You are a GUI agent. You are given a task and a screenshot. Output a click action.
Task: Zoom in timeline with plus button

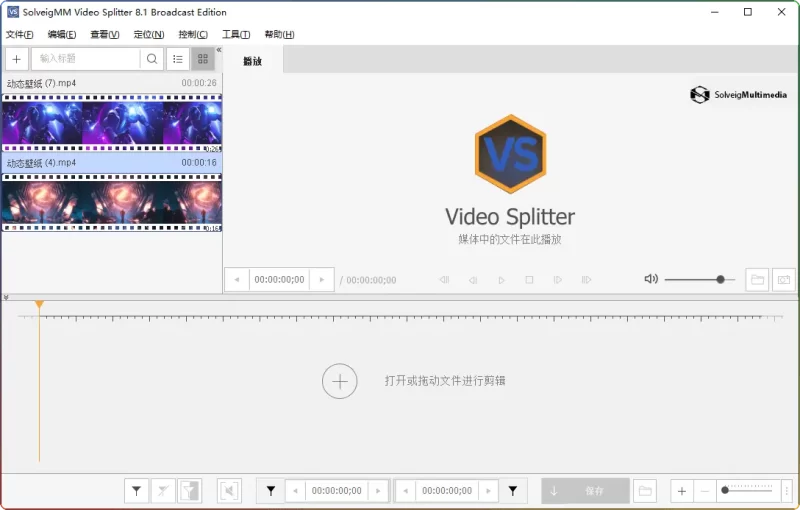click(x=682, y=491)
